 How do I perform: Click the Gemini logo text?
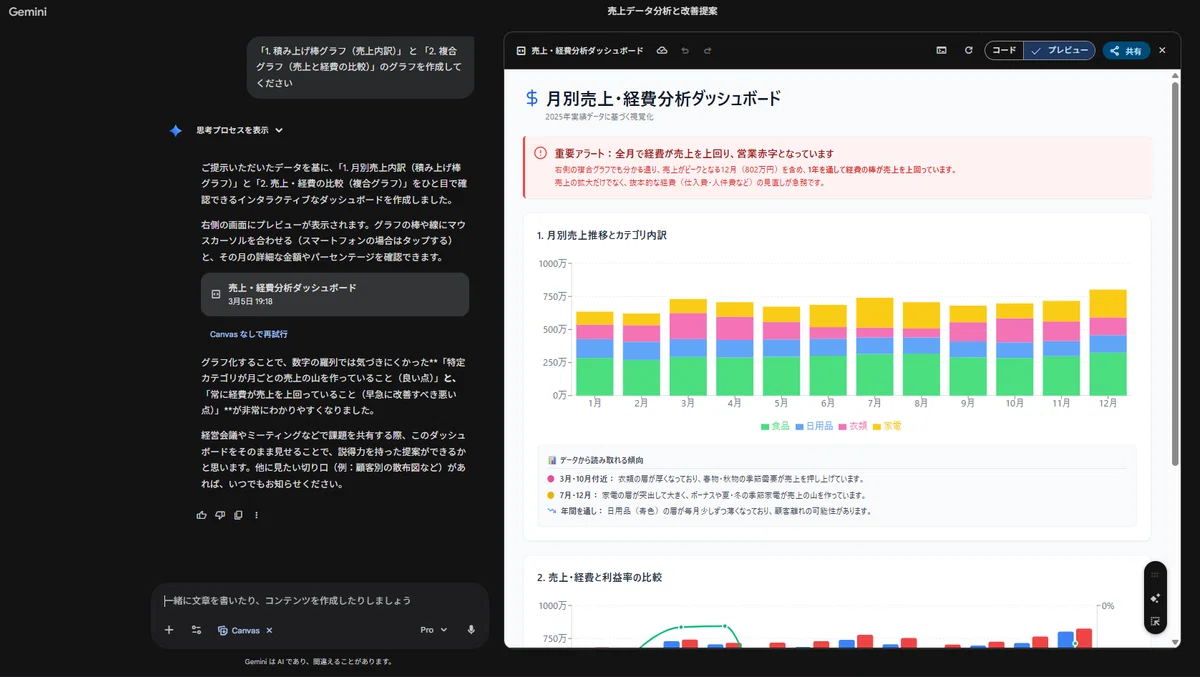(x=28, y=11)
